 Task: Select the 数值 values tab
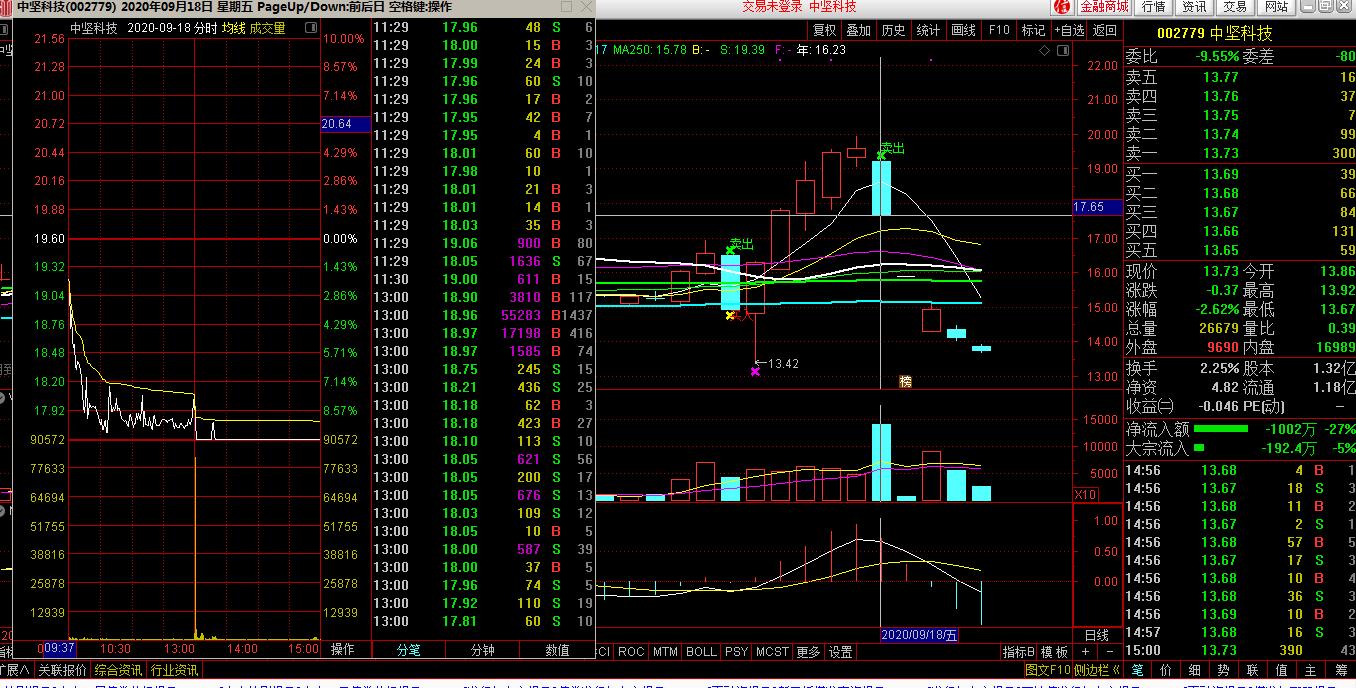point(557,650)
